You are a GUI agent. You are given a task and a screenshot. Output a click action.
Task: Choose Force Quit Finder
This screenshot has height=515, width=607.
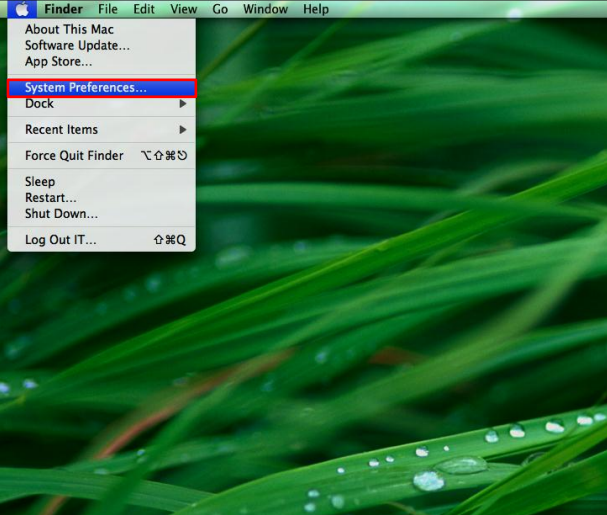click(x=101, y=156)
